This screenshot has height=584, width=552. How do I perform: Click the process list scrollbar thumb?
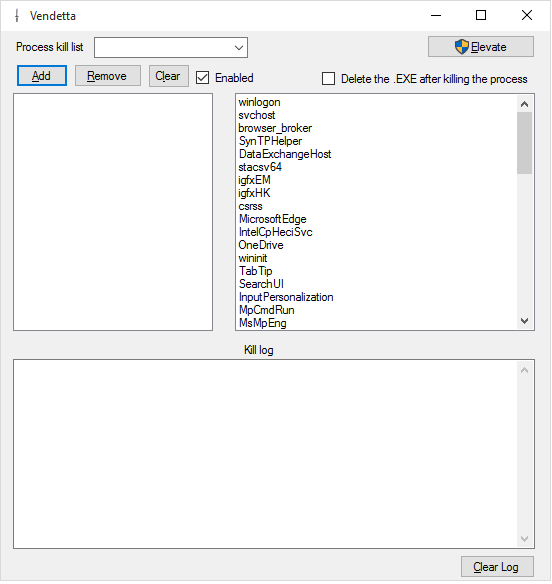click(x=524, y=143)
